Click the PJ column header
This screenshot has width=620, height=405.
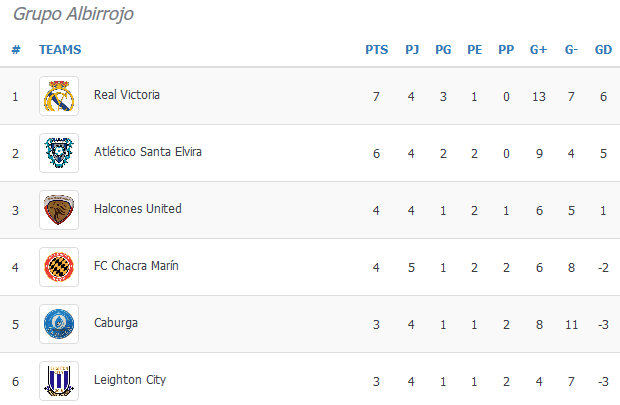tap(412, 49)
